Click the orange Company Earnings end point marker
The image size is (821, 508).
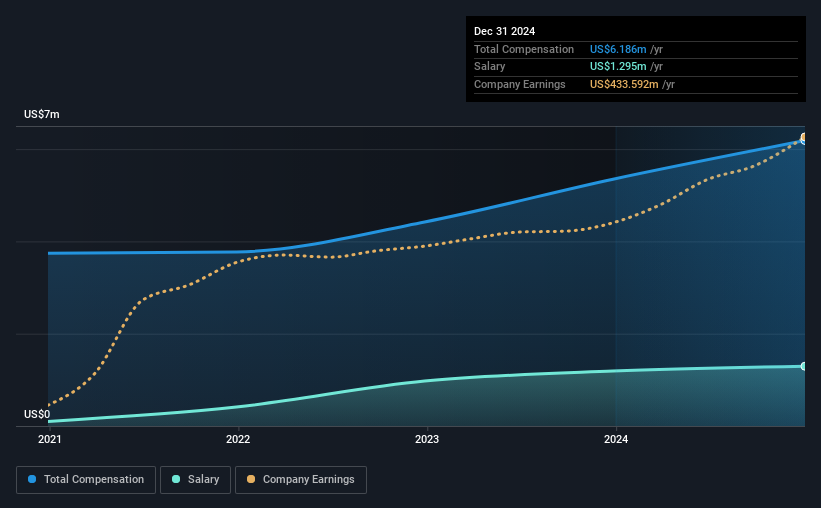(x=803, y=138)
